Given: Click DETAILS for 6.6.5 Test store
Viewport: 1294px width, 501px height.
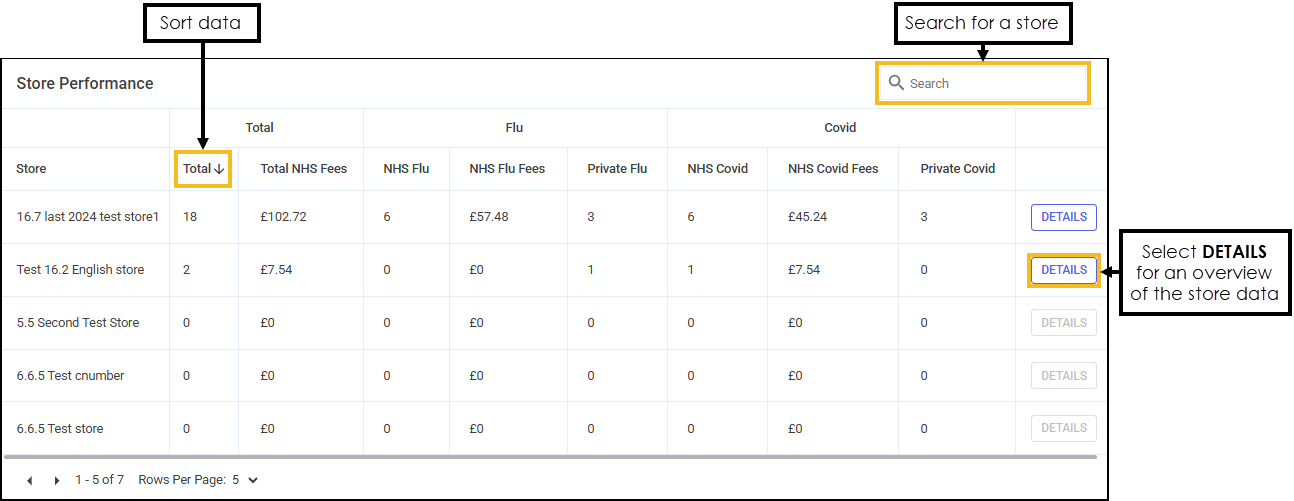Looking at the screenshot, I should click(1063, 428).
